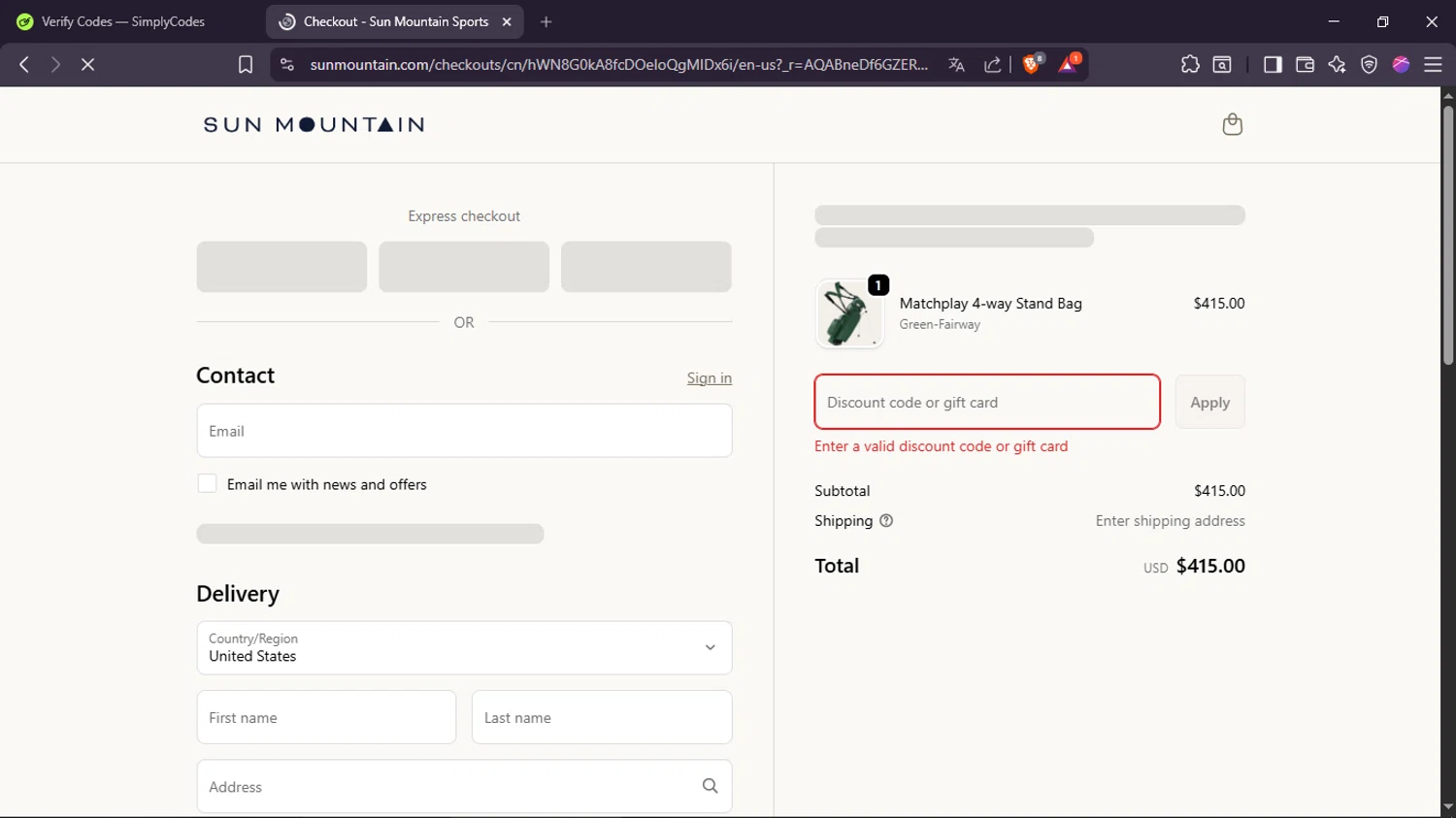Viewport: 1456px width, 818px height.
Task: Focus the Email input field
Action: 464,431
